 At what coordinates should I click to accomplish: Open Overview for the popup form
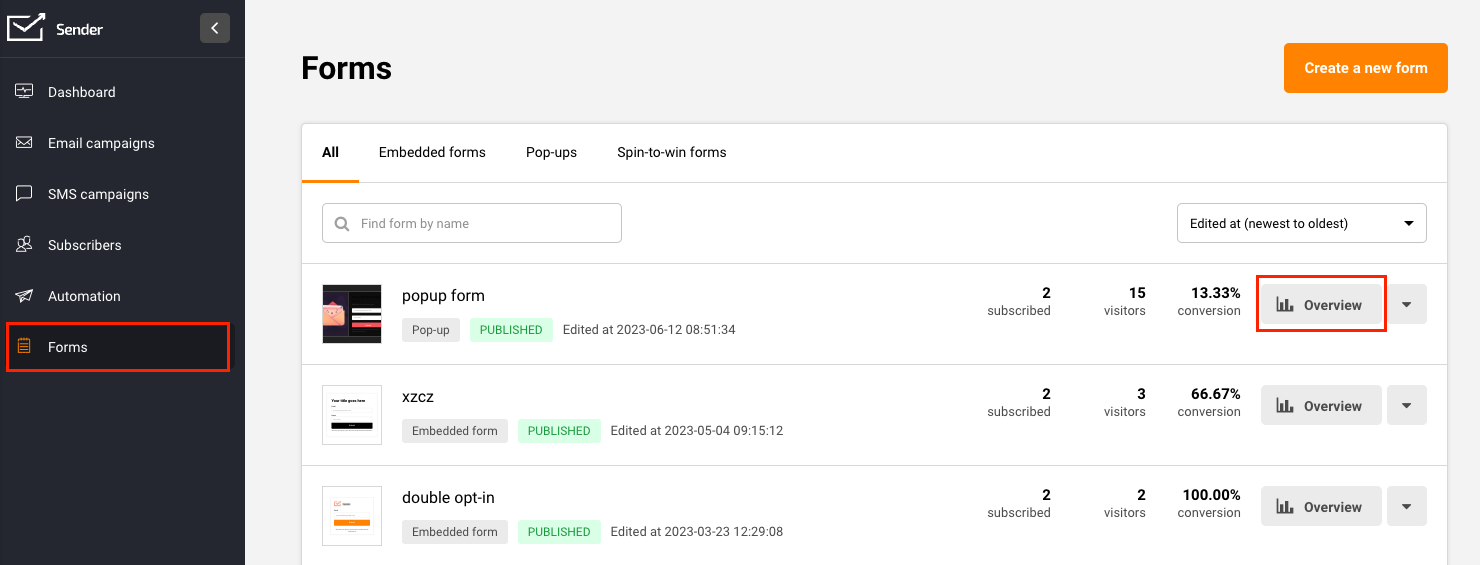coord(1320,305)
